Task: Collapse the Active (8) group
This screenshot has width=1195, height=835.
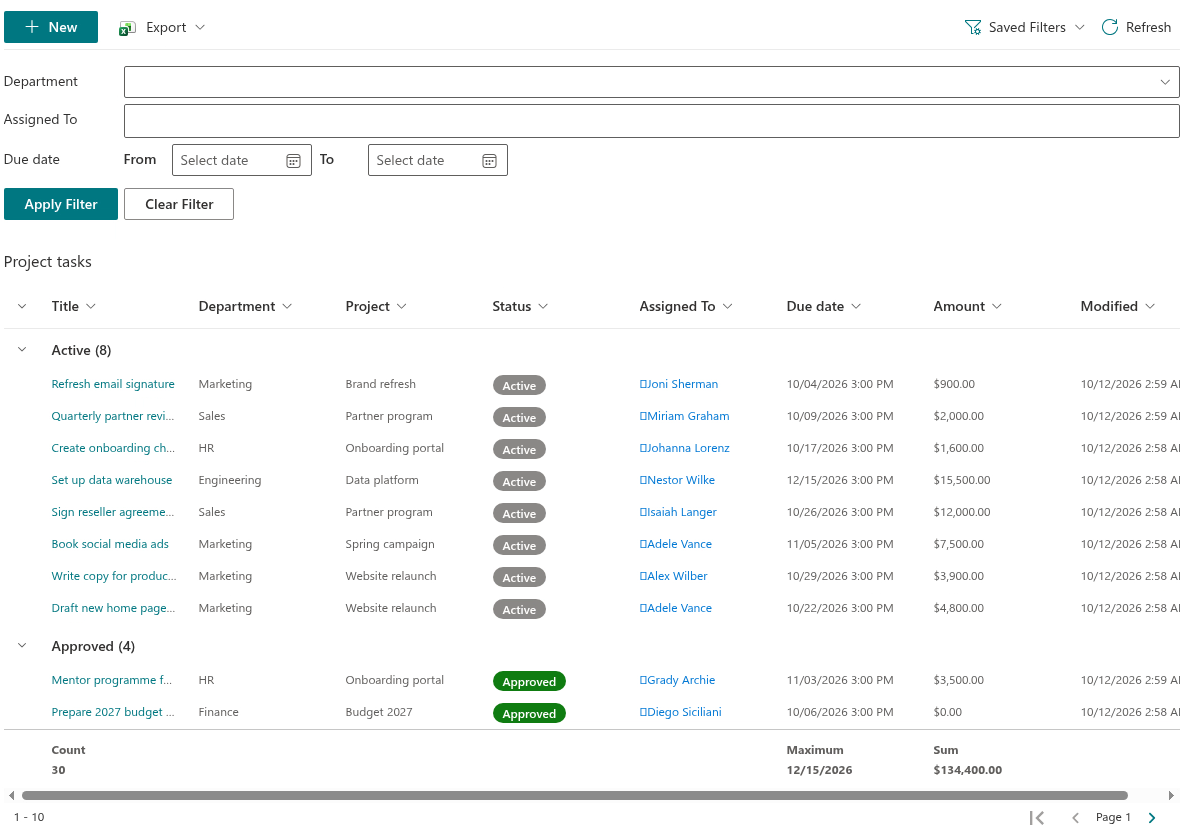Action: (22, 350)
